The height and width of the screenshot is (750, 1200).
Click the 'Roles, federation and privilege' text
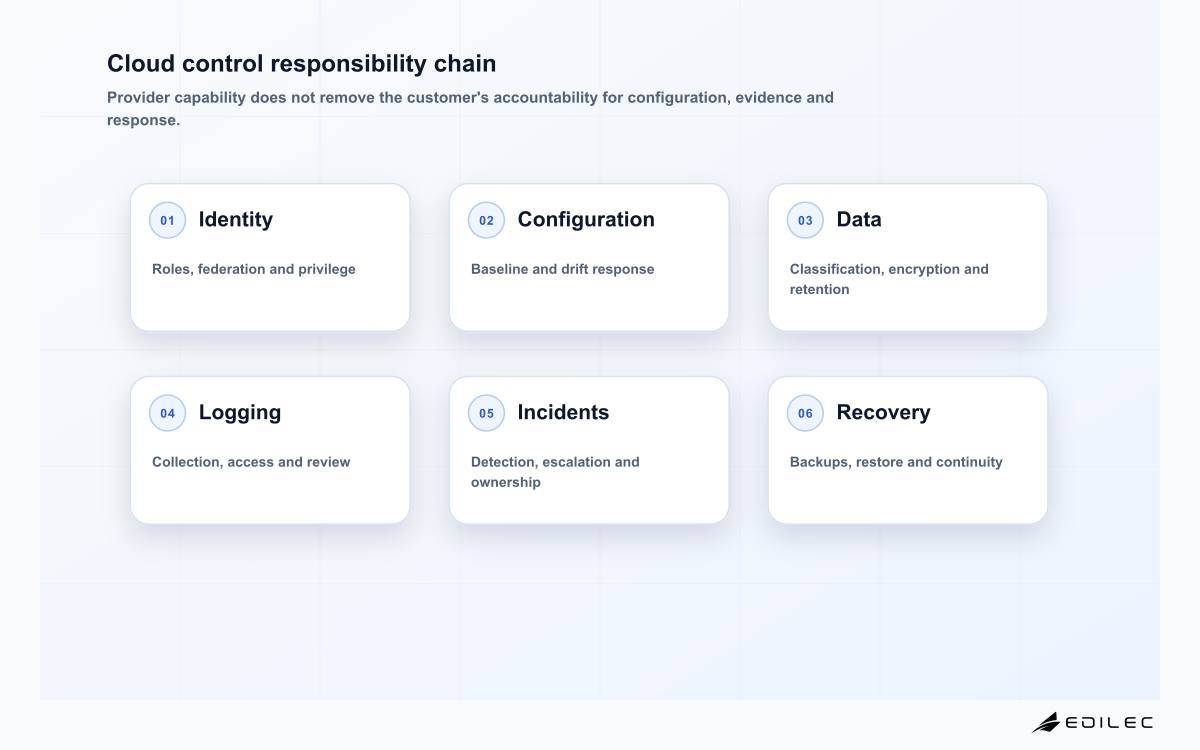click(254, 269)
